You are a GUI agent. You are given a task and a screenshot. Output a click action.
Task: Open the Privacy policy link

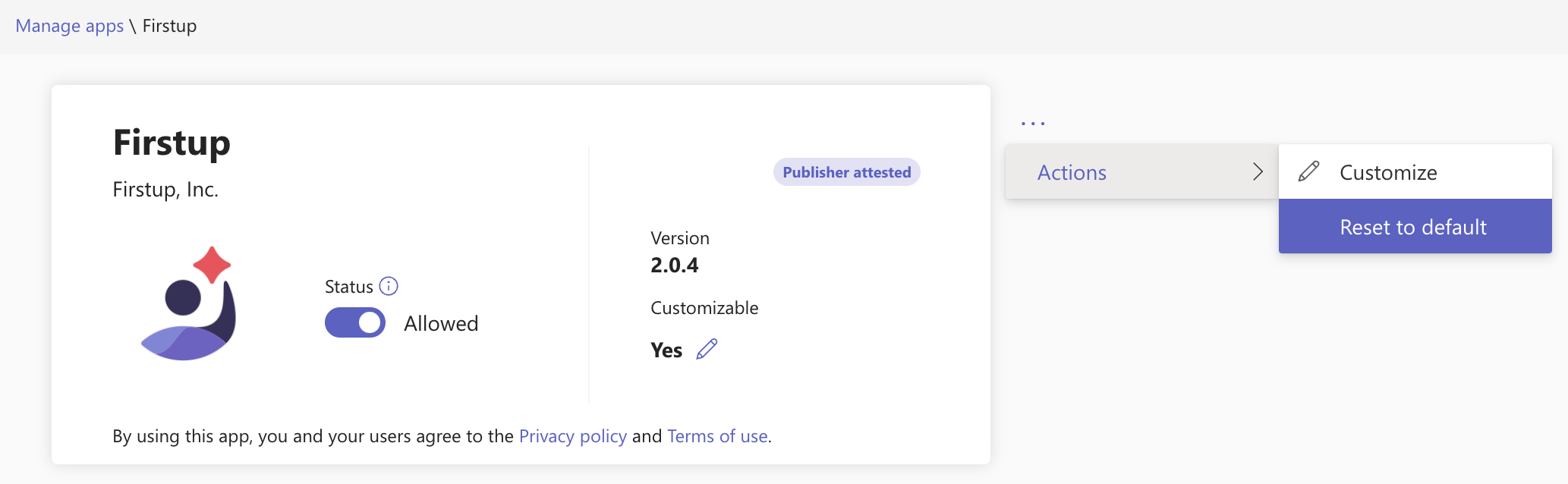[x=573, y=436]
